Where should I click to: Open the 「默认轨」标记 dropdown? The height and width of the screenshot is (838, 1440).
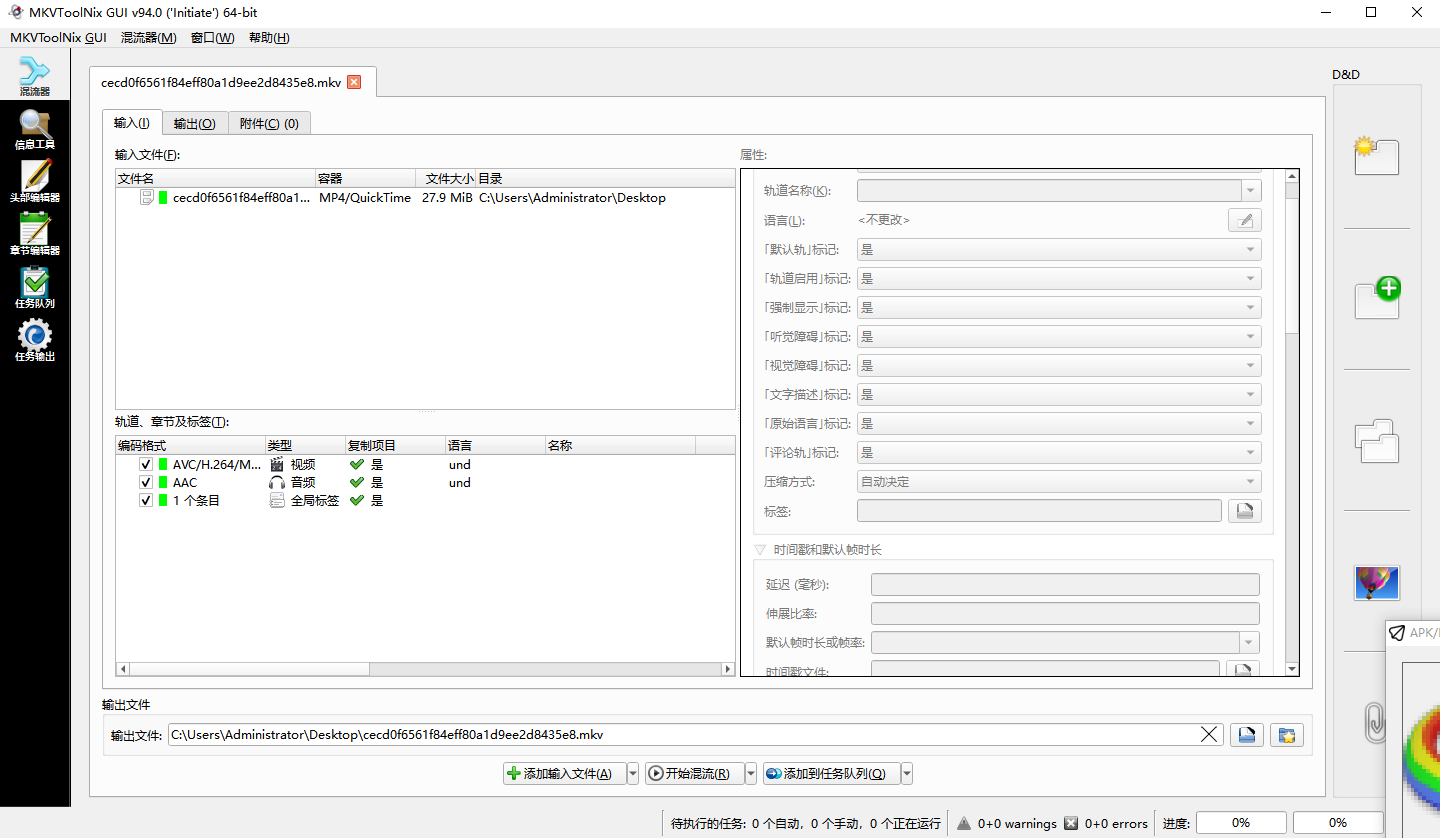1059,250
